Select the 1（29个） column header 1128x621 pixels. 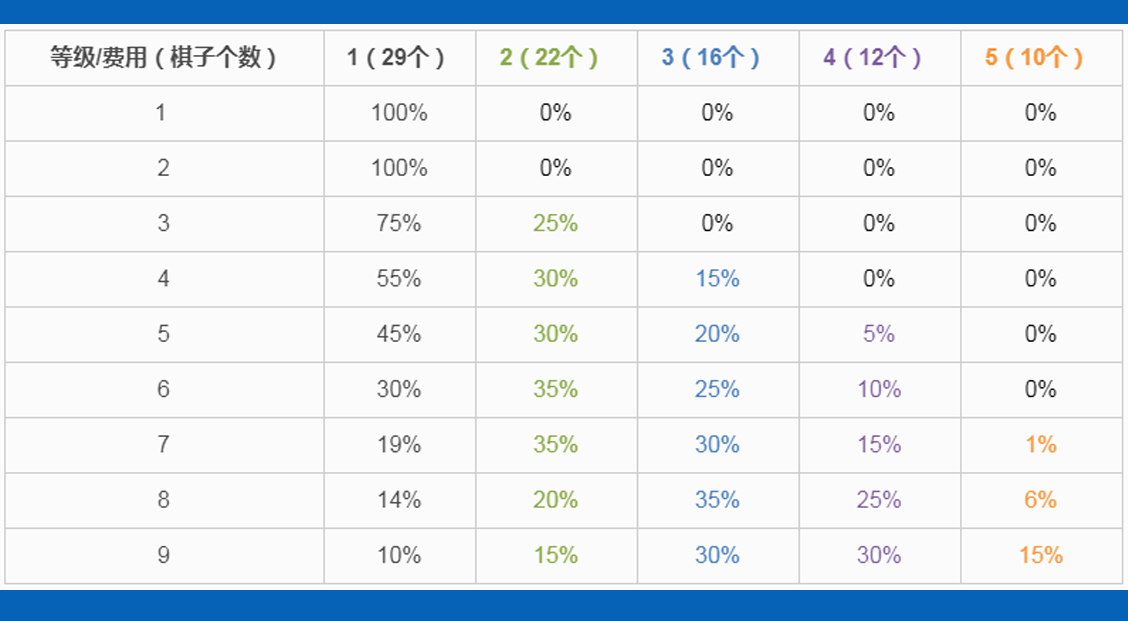(398, 58)
